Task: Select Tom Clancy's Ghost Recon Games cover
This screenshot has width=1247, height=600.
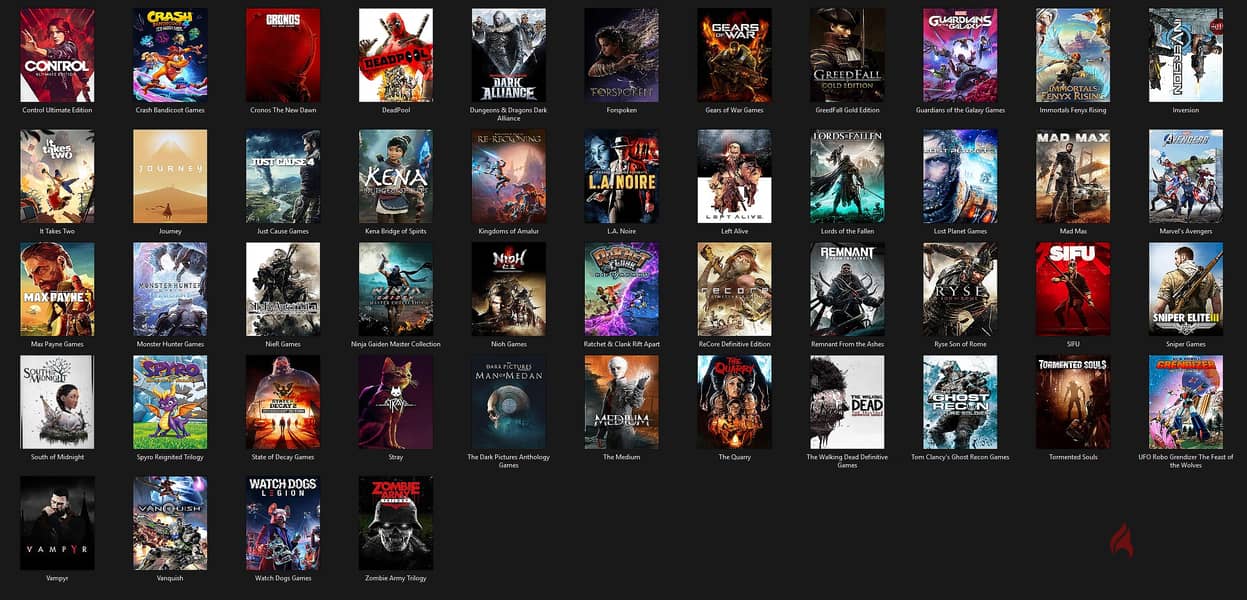Action: point(960,402)
